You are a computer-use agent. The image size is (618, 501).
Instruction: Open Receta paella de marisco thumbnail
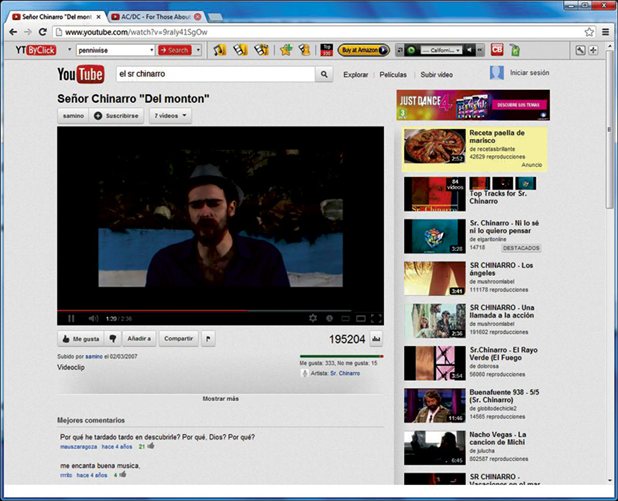coord(435,146)
